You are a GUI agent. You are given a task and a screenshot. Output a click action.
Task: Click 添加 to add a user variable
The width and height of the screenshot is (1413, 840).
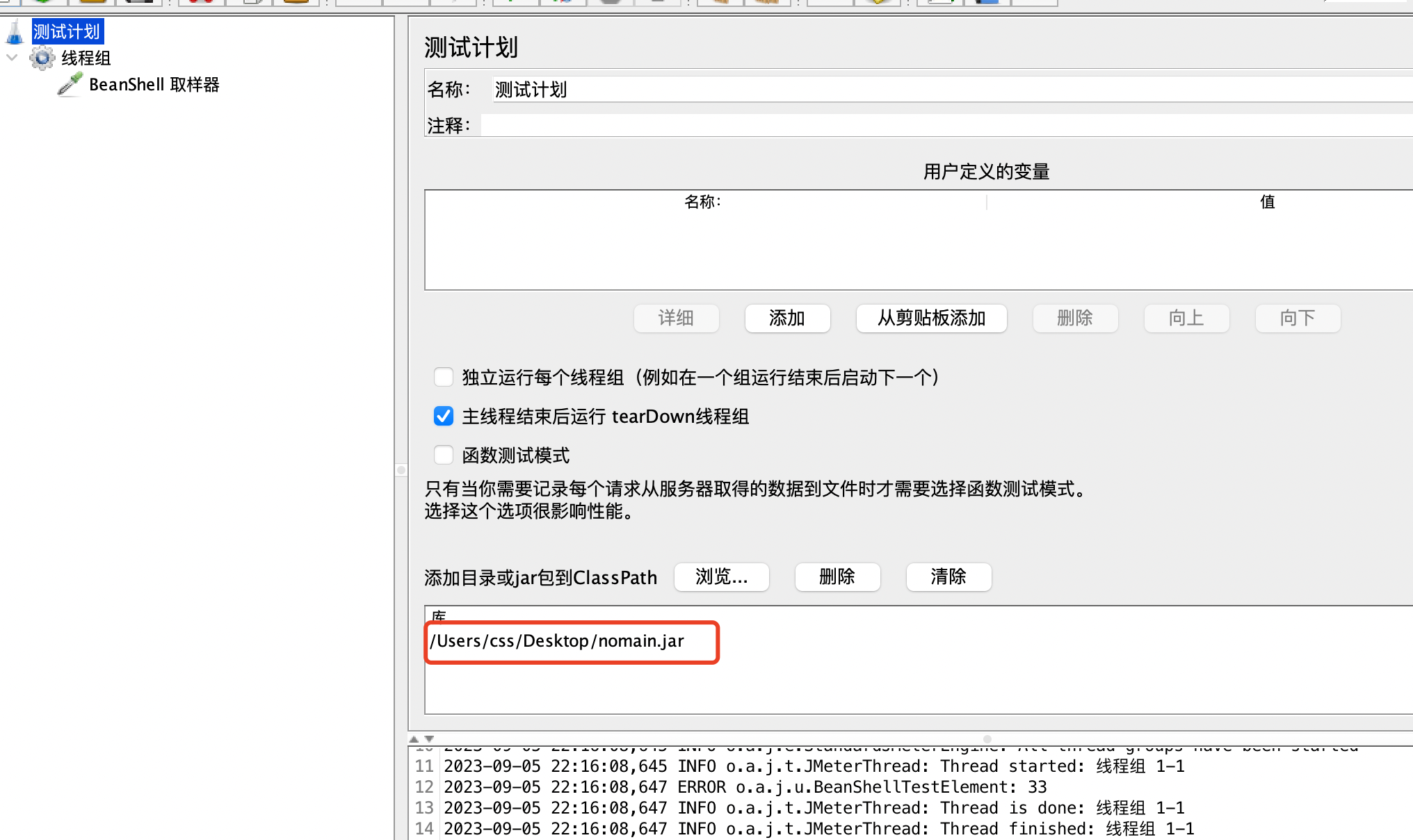[787, 318]
